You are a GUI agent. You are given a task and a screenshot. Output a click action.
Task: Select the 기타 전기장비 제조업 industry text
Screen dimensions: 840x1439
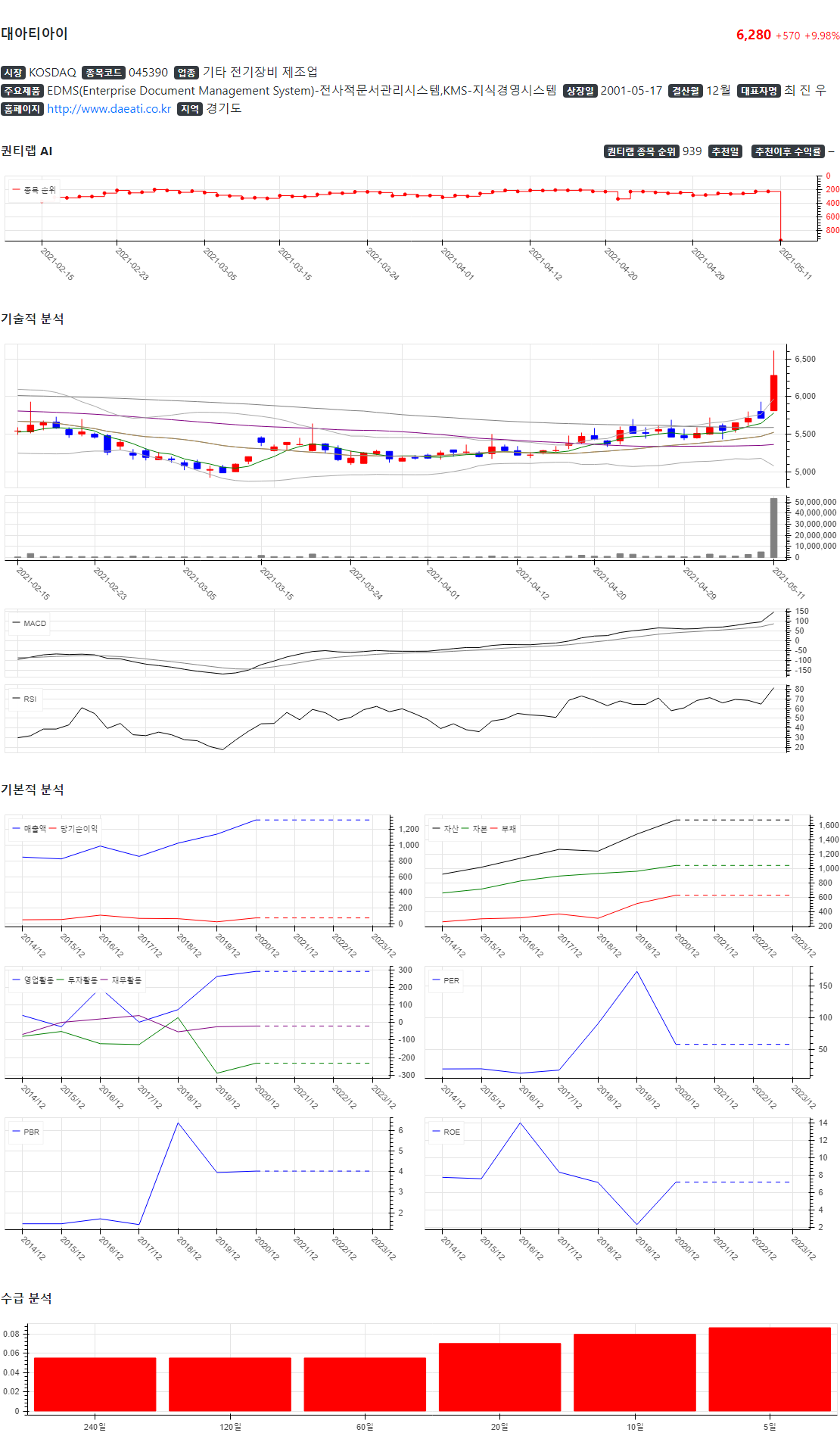pyautogui.click(x=260, y=72)
